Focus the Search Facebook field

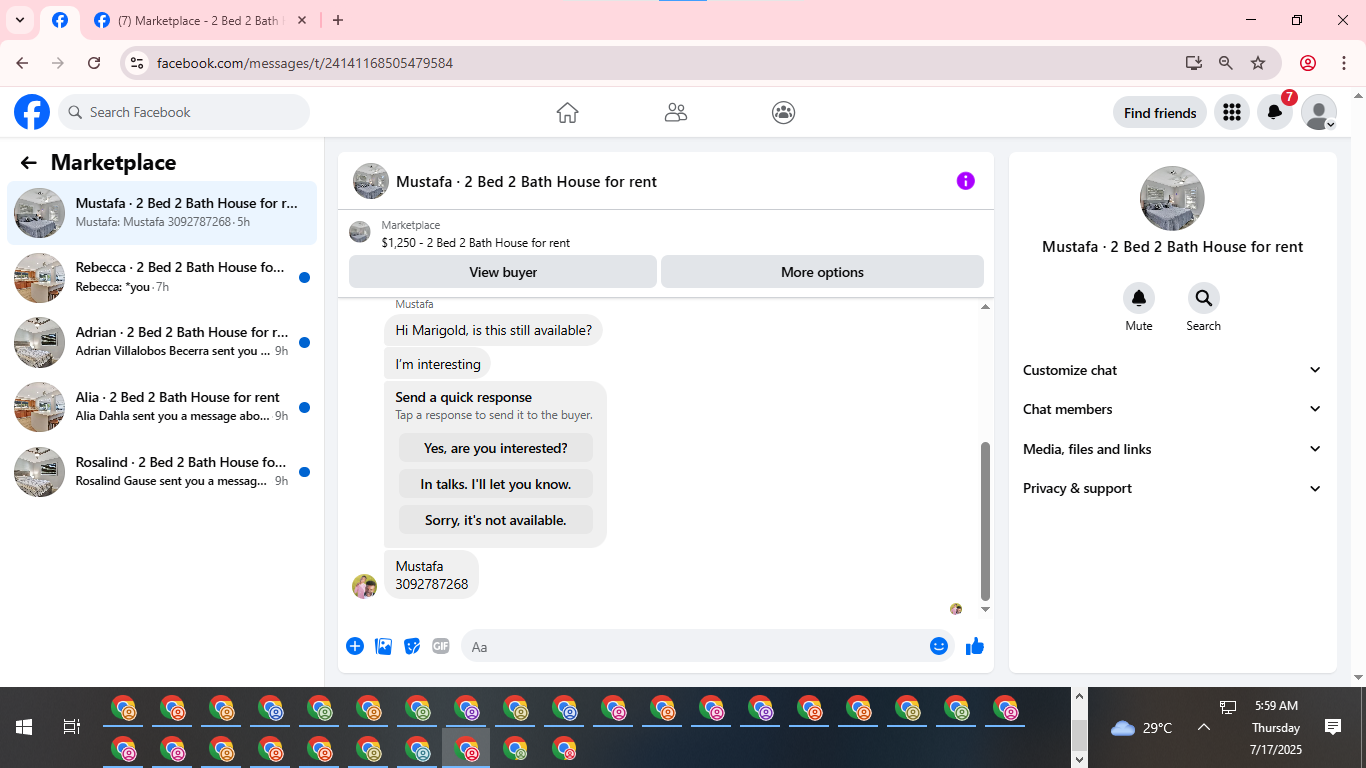point(184,112)
